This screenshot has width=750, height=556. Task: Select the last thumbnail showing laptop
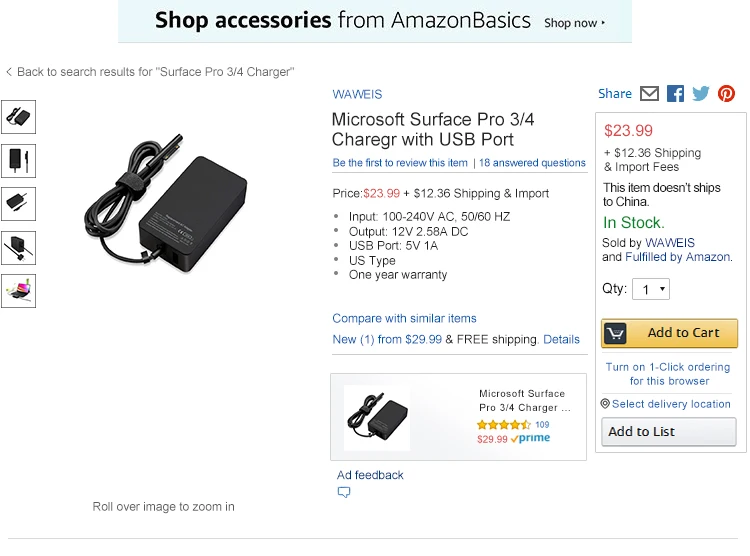18,290
